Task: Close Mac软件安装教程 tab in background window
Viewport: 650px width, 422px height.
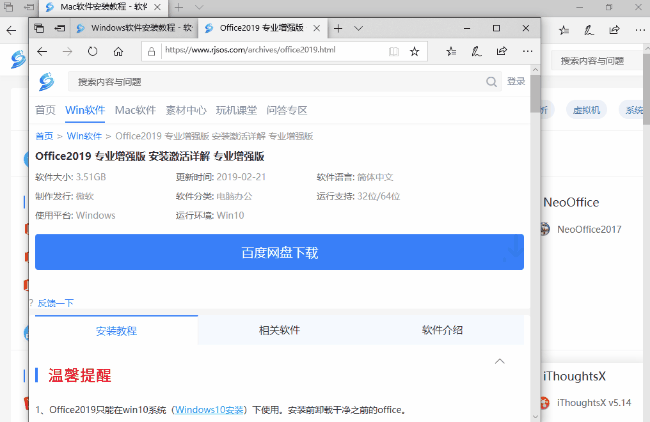Action: (x=157, y=7)
